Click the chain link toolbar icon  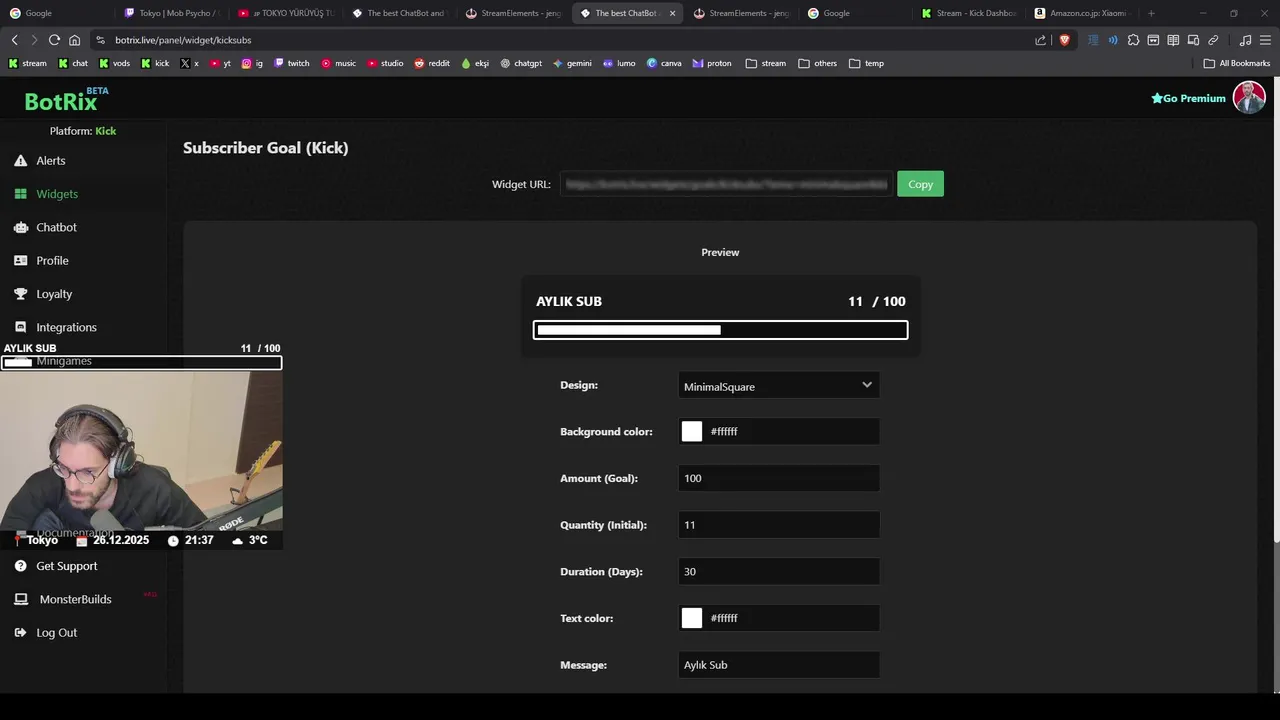[x=1213, y=40]
